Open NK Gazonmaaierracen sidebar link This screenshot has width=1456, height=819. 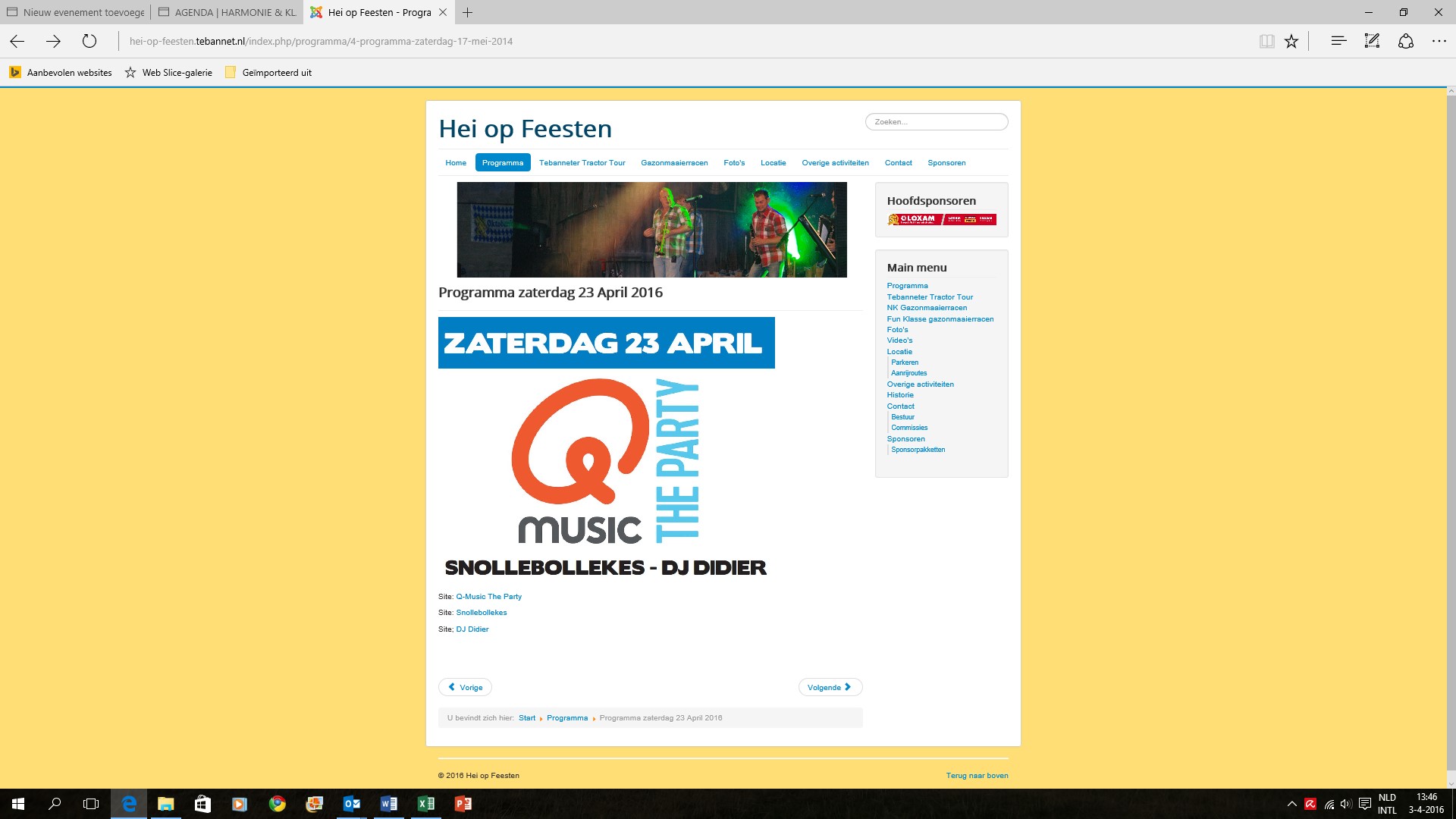point(927,308)
